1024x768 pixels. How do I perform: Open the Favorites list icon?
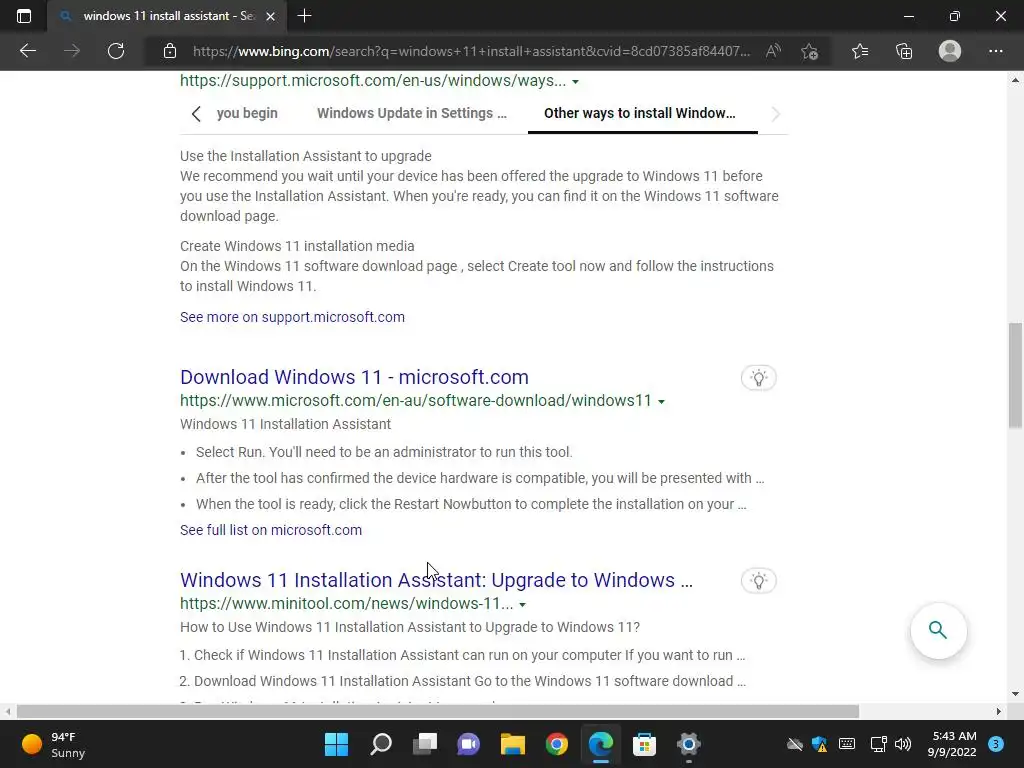pos(860,51)
